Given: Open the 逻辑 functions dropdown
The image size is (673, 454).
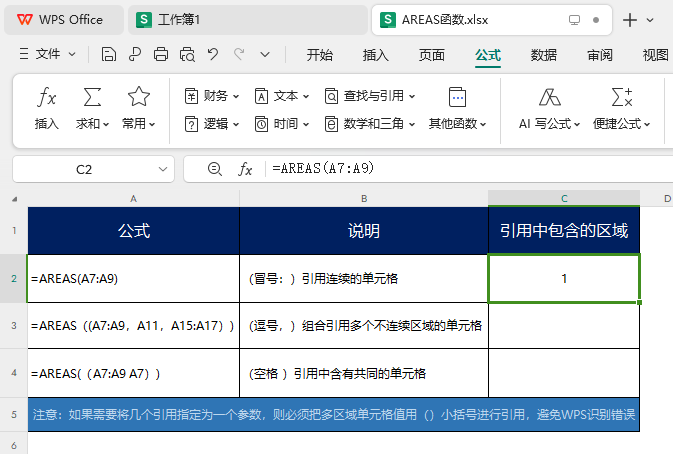Looking at the screenshot, I should (212, 124).
